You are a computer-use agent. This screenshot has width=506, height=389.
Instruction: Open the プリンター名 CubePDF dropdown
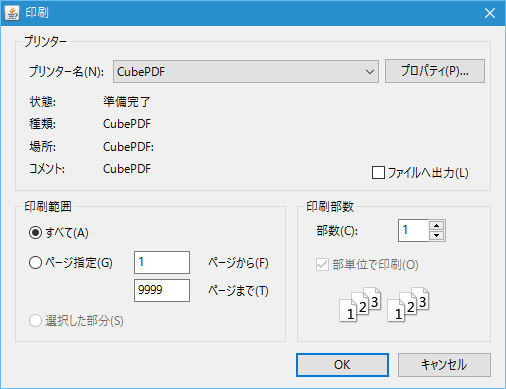pyautogui.click(x=246, y=71)
